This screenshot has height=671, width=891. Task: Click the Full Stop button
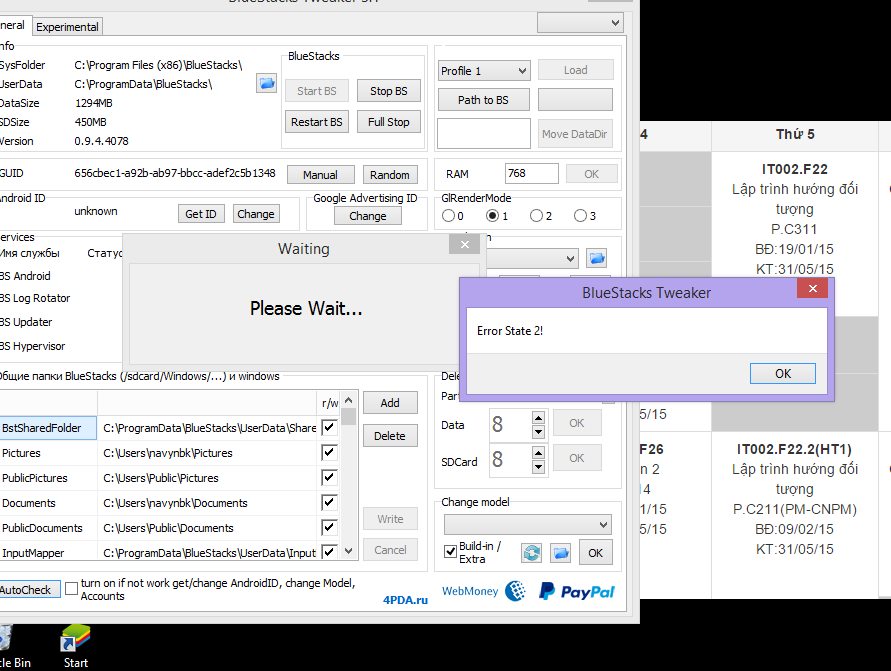389,122
